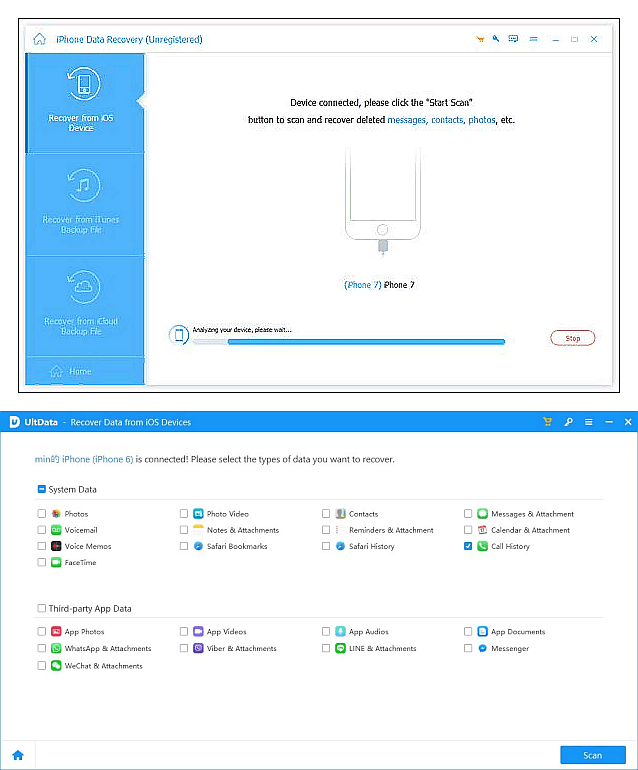
Task: Toggle the System Data select-all checkbox
Action: pyautogui.click(x=42, y=489)
